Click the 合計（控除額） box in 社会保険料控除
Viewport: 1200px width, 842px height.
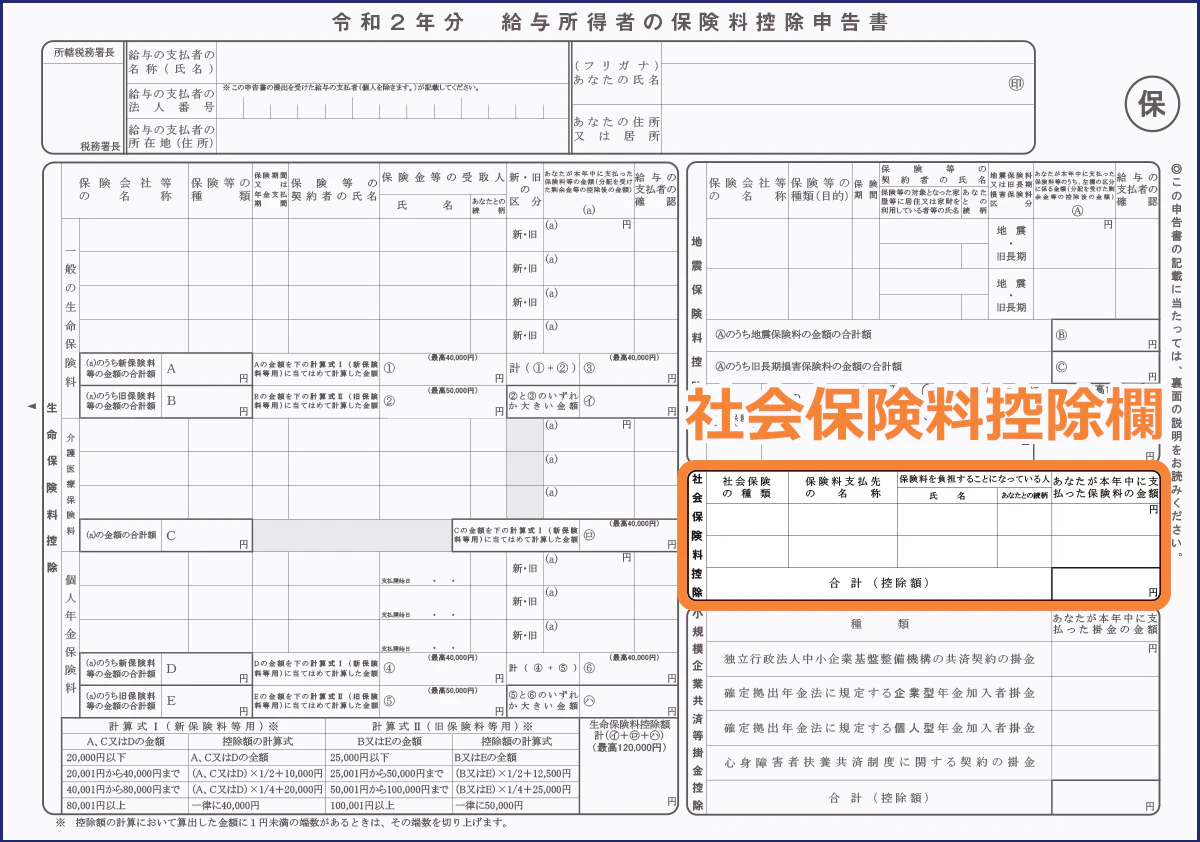(1105, 584)
